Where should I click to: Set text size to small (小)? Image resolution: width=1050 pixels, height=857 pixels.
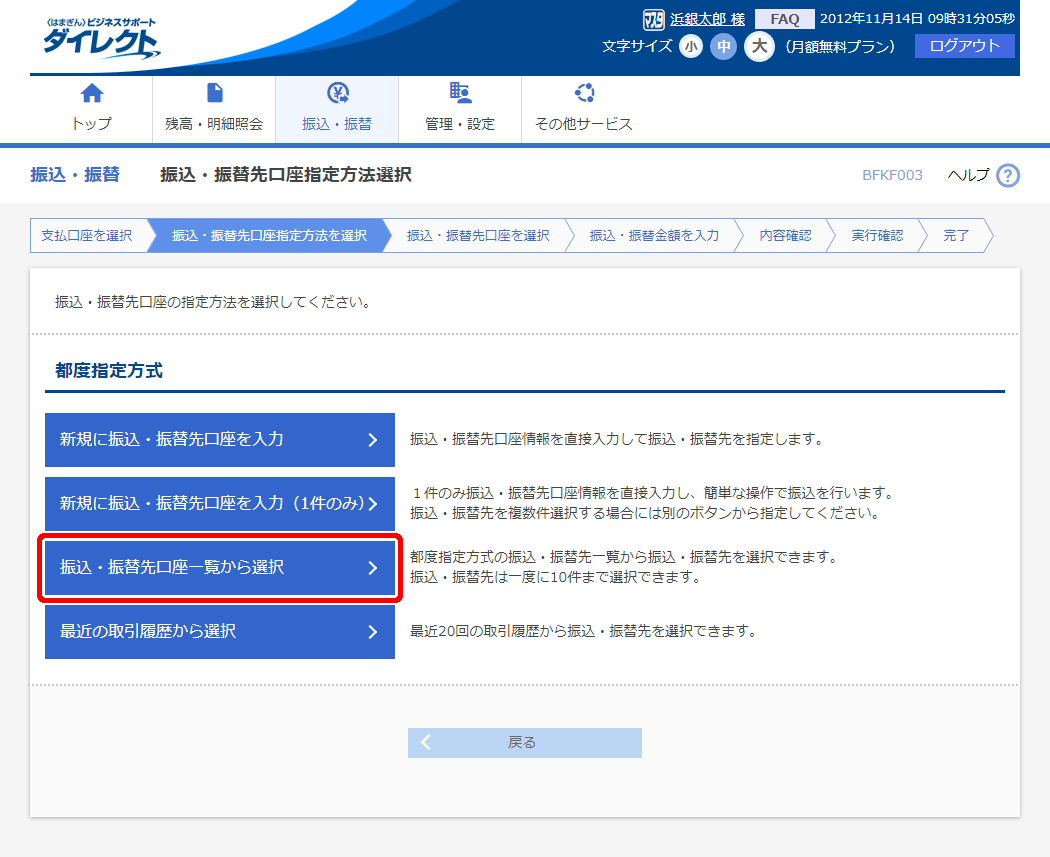(690, 47)
